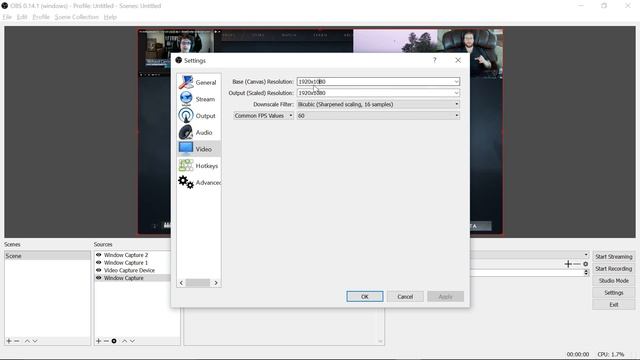Click Start Recording
This screenshot has width=640, height=360.
click(x=613, y=269)
